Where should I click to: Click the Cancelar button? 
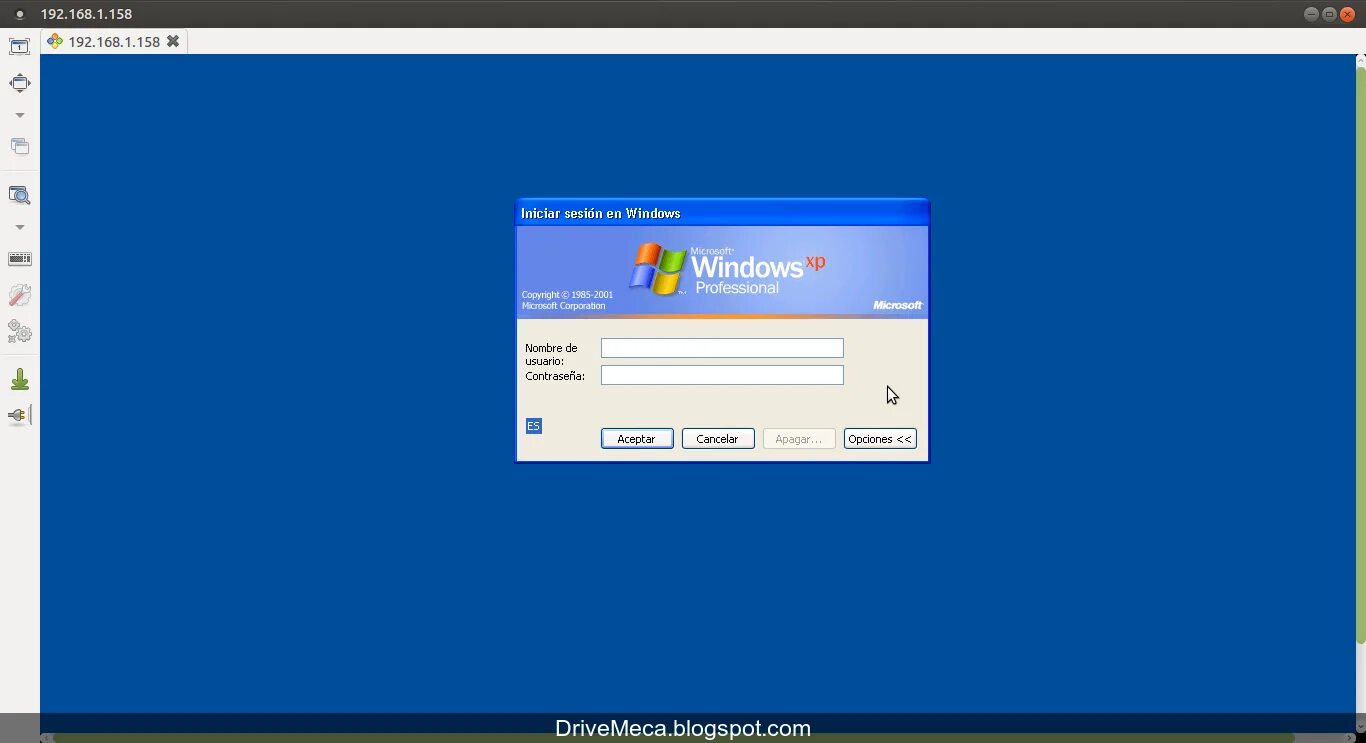click(x=718, y=439)
